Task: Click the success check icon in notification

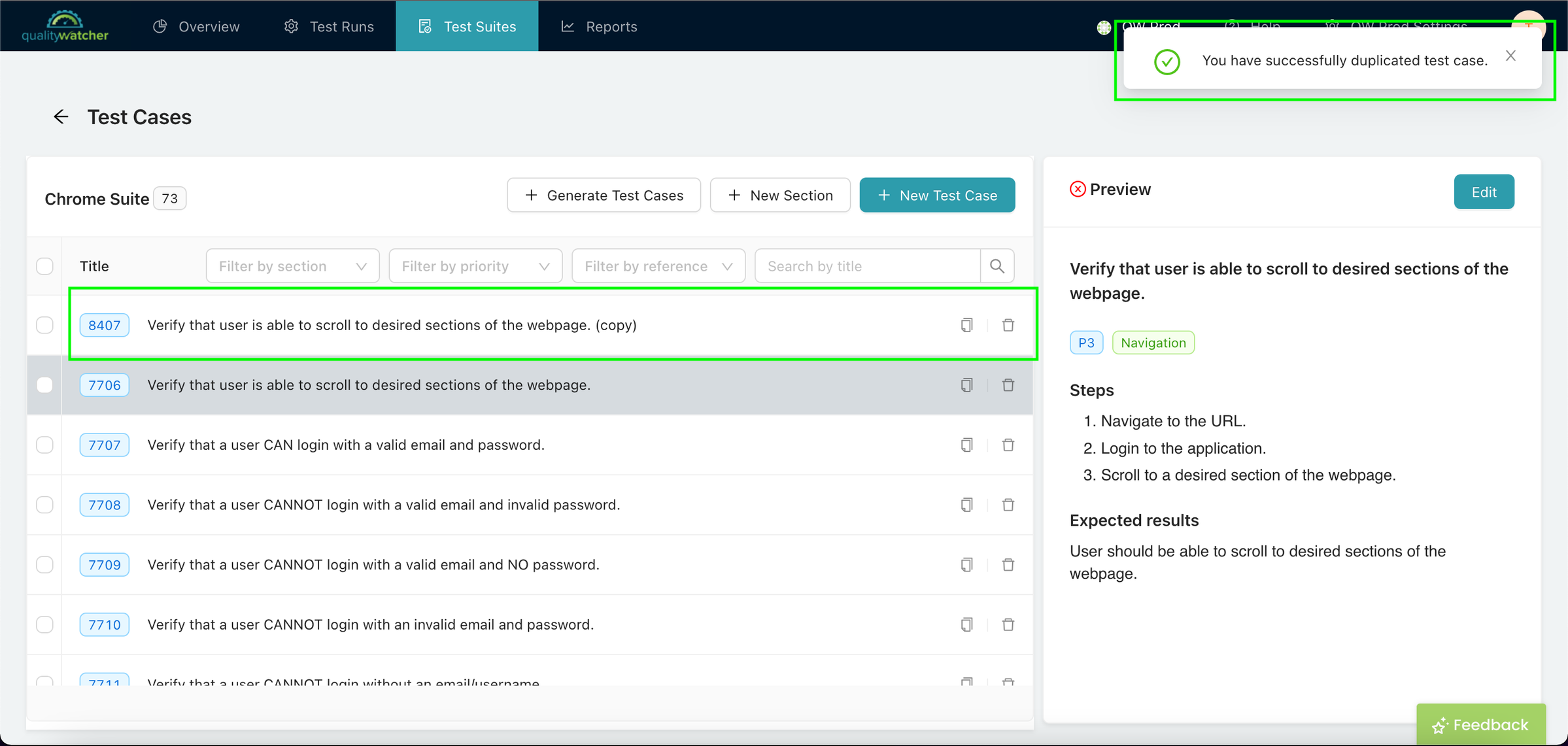Action: [x=1167, y=61]
